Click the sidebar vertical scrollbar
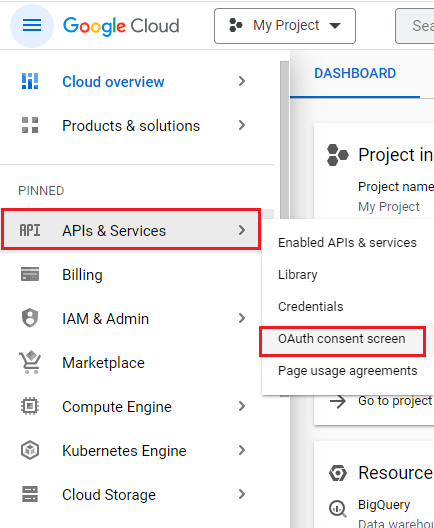Viewport: 434px width, 528px height. [285, 141]
